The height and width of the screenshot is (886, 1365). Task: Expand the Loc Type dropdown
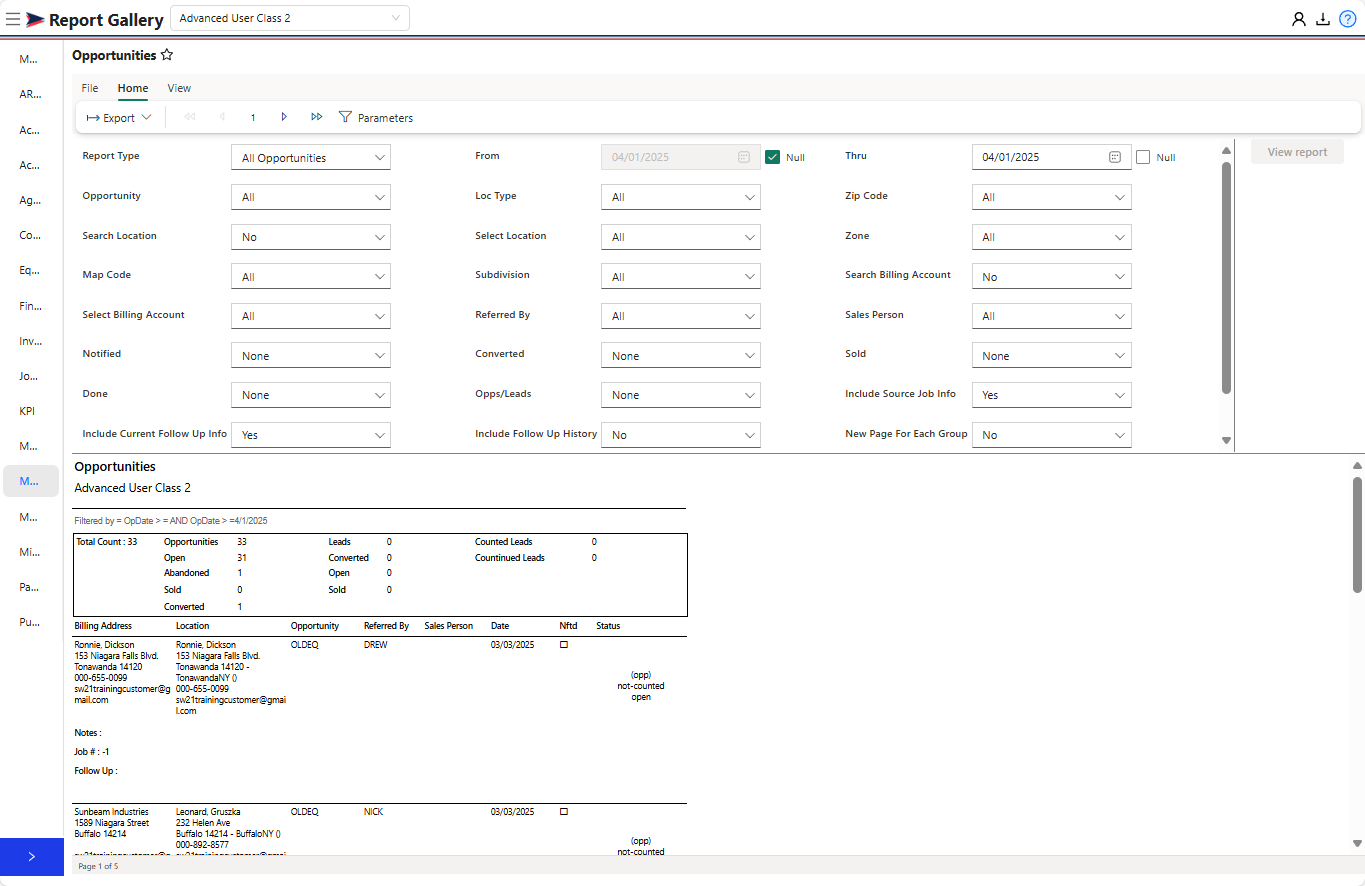coord(681,197)
